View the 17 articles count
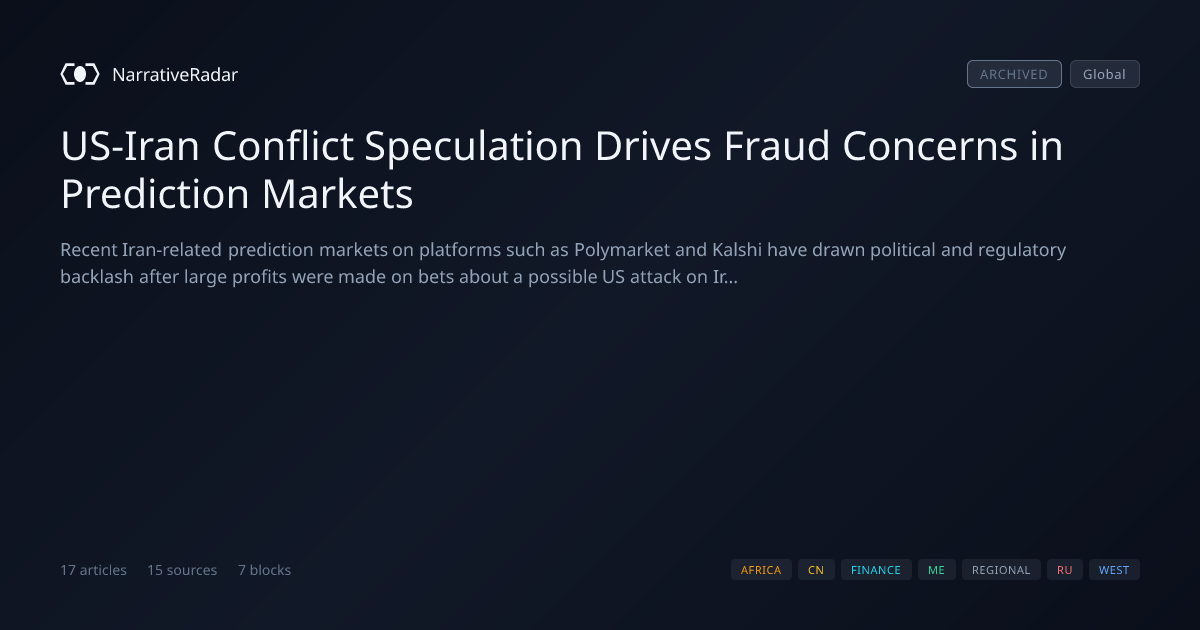Screen dimensions: 1200x630 [x=93, y=570]
